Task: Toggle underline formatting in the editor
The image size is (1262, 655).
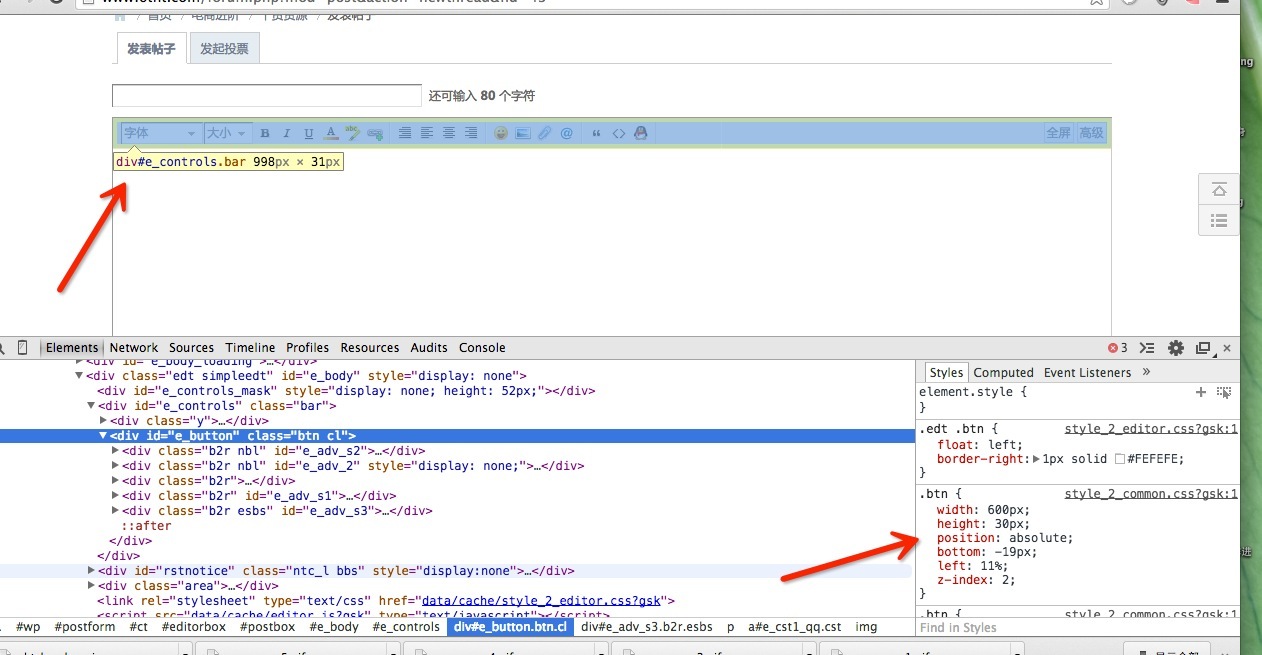Action: click(x=308, y=133)
